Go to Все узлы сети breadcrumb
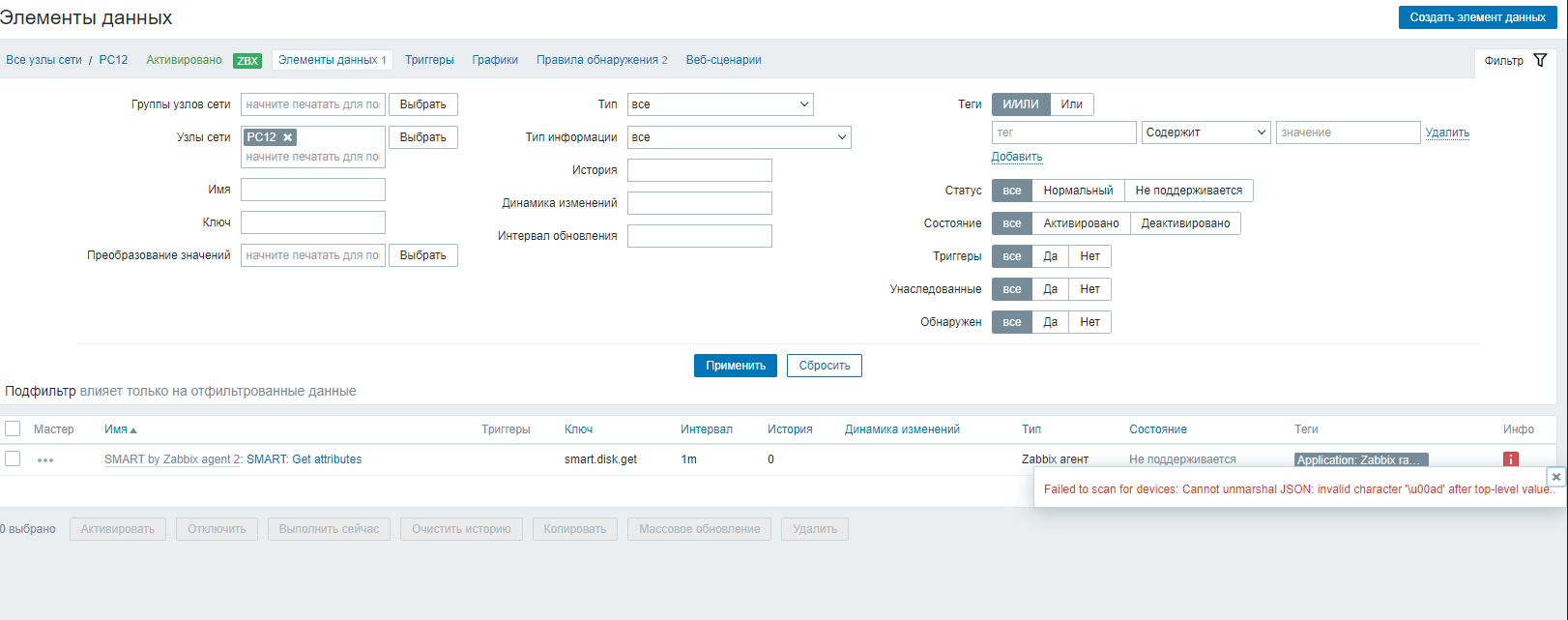The height and width of the screenshot is (620, 1568). click(x=44, y=60)
